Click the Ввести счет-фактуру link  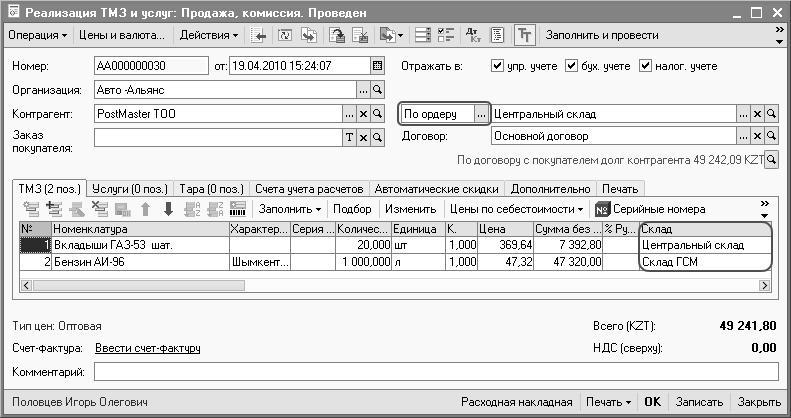(x=147, y=348)
